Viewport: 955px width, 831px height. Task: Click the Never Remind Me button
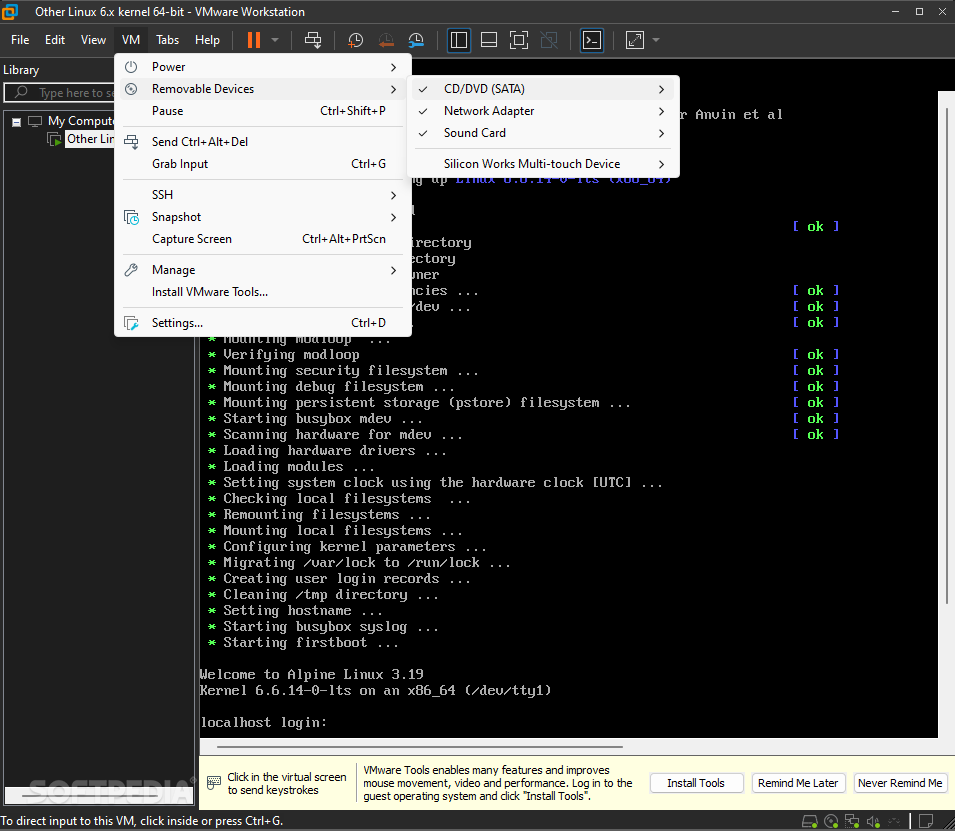(x=900, y=783)
